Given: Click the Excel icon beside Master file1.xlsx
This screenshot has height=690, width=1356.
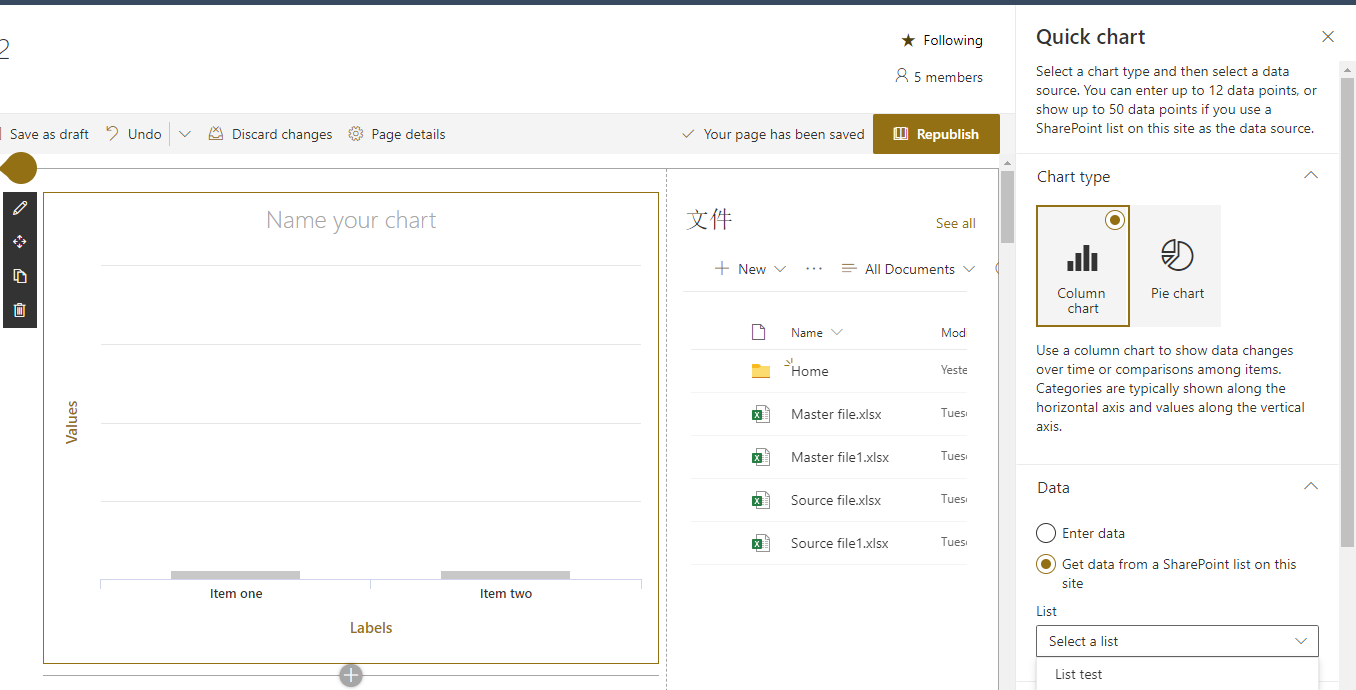Looking at the screenshot, I should [x=761, y=457].
